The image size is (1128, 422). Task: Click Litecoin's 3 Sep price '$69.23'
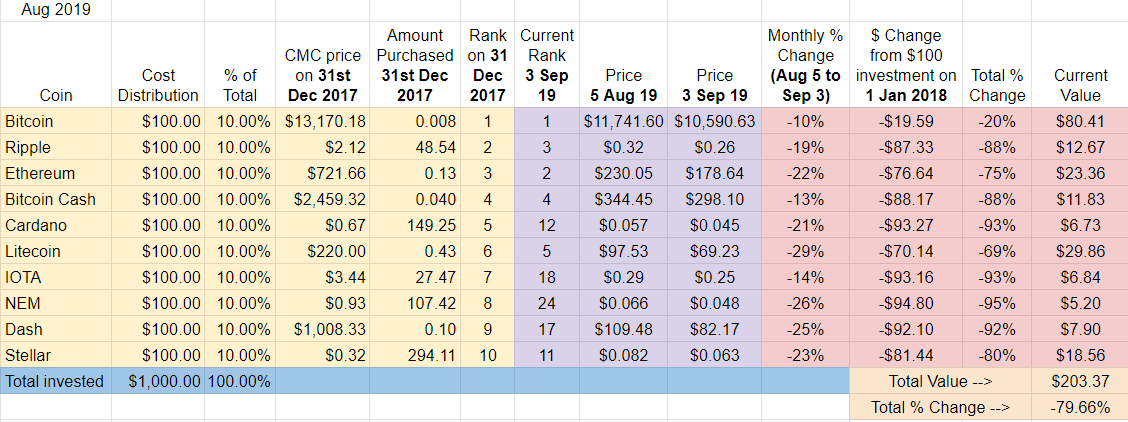714,251
